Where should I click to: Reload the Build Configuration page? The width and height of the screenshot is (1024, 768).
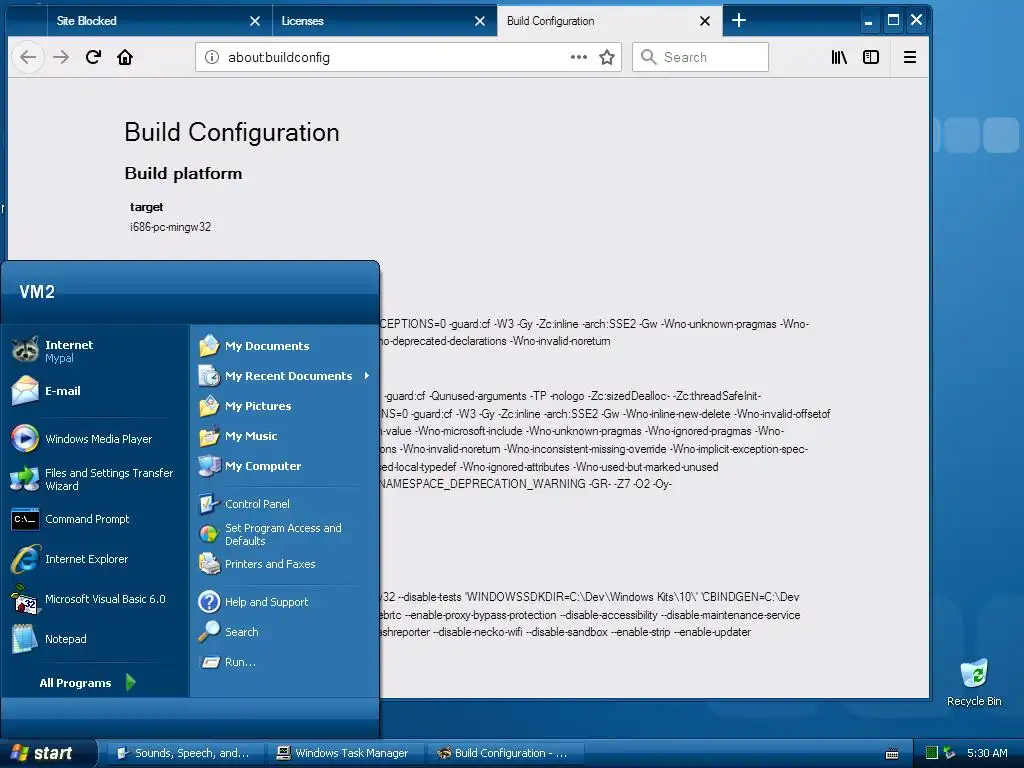click(93, 57)
